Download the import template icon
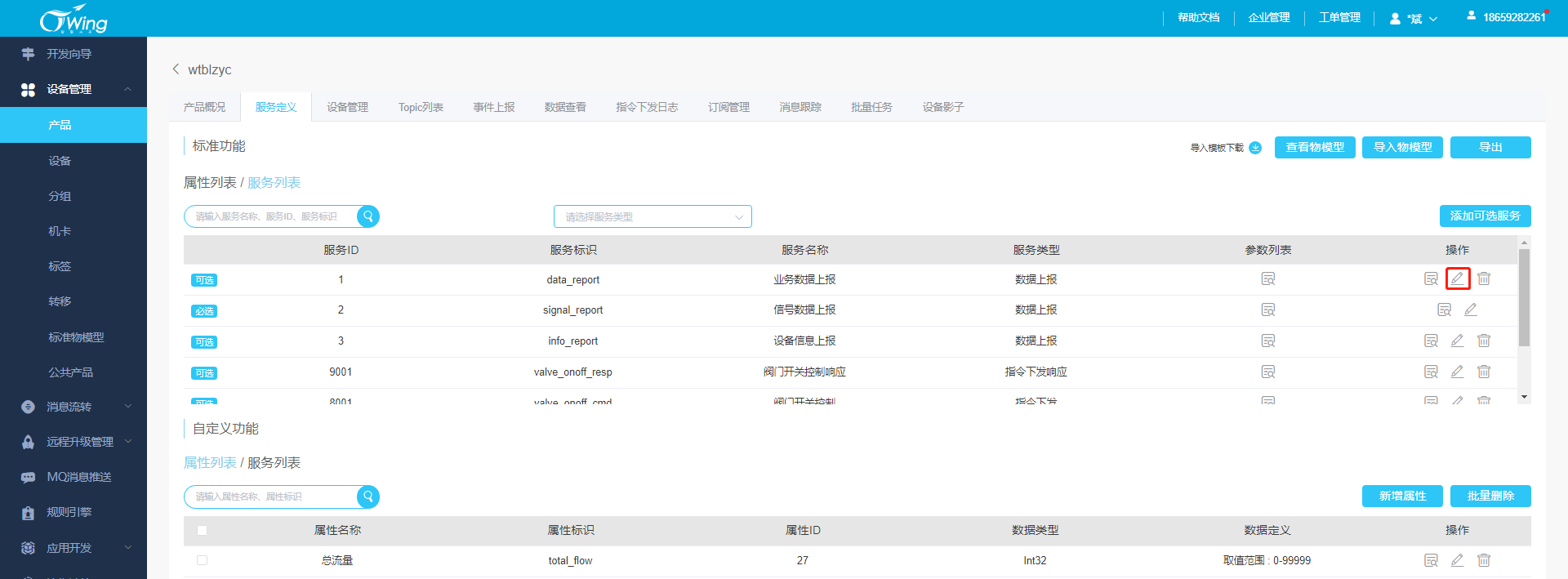Viewport: 1568px width, 579px height. point(1256,148)
